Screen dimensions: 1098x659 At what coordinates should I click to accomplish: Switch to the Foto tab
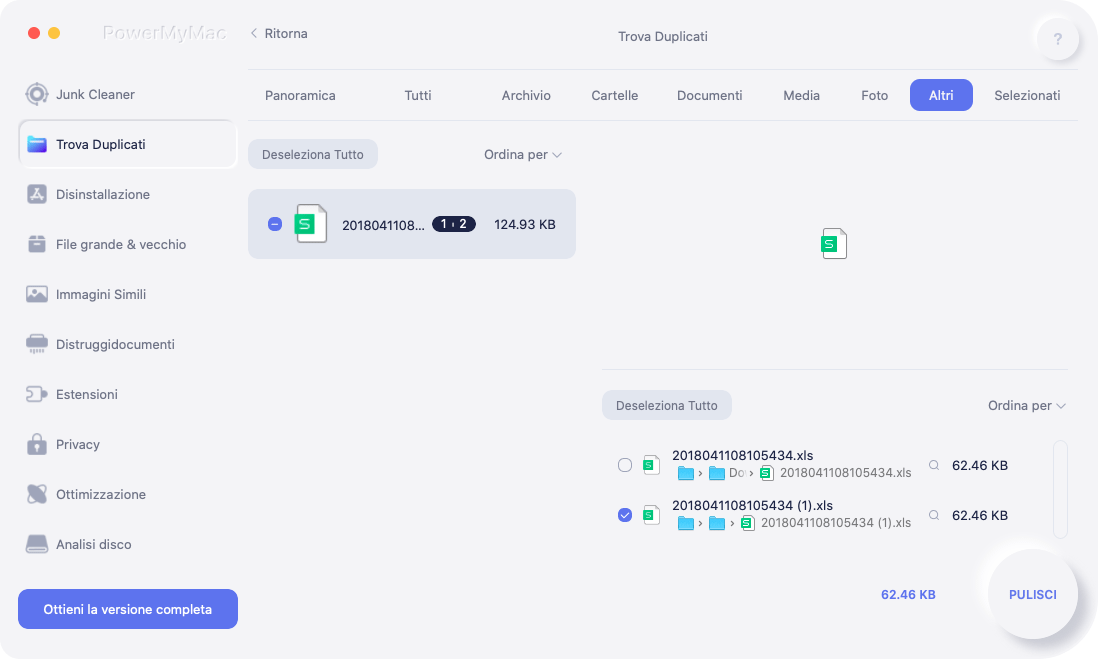click(x=874, y=95)
